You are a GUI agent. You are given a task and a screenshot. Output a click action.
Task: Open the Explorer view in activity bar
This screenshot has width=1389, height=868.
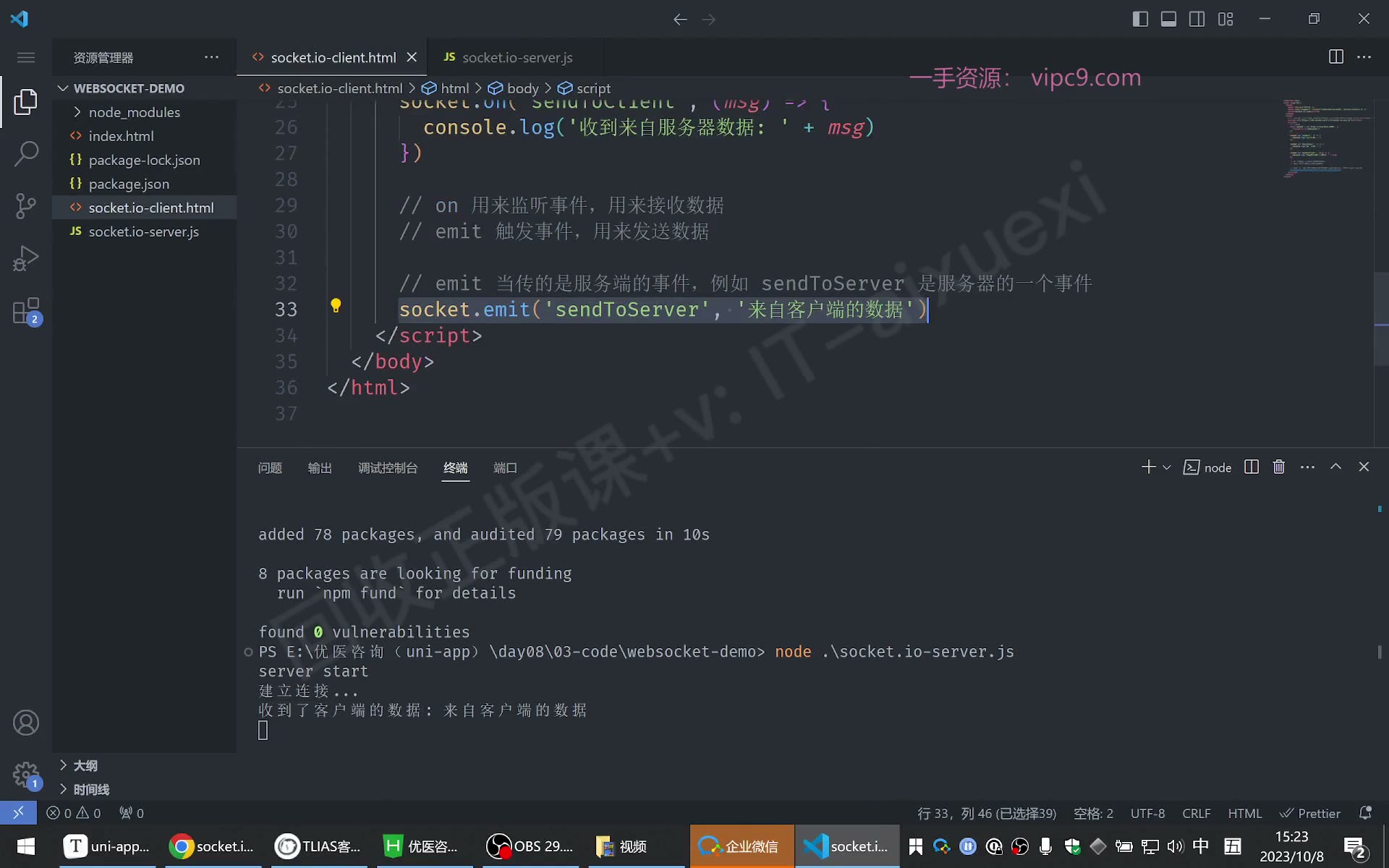pyautogui.click(x=26, y=102)
